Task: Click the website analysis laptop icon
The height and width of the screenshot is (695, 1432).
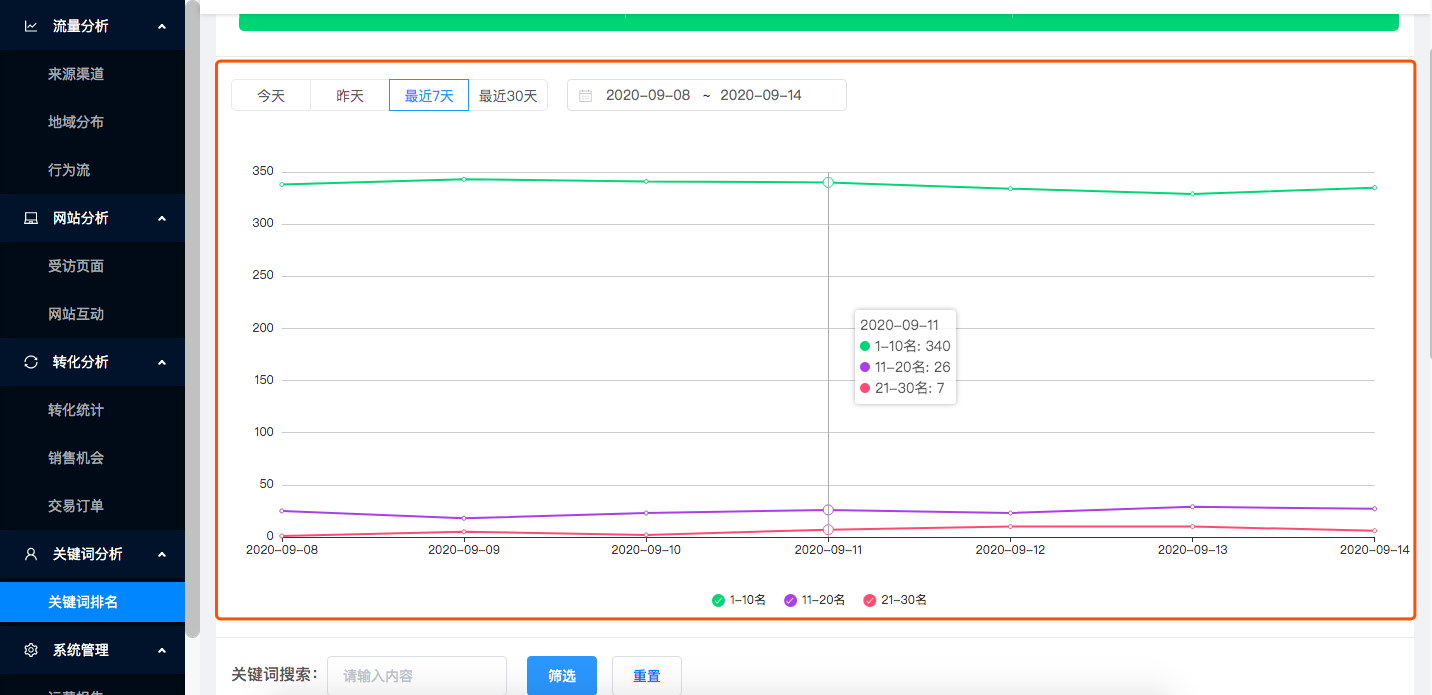Action: click(31, 218)
